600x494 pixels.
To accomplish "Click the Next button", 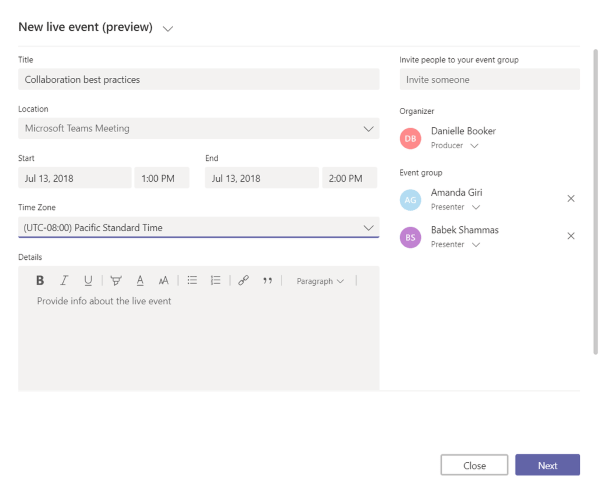I will pyautogui.click(x=547, y=465).
